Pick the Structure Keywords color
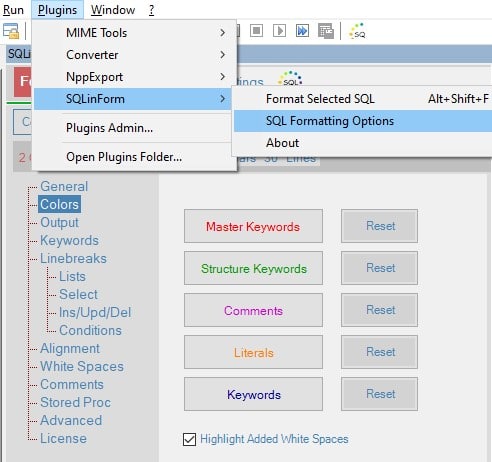492x462 pixels. (253, 268)
